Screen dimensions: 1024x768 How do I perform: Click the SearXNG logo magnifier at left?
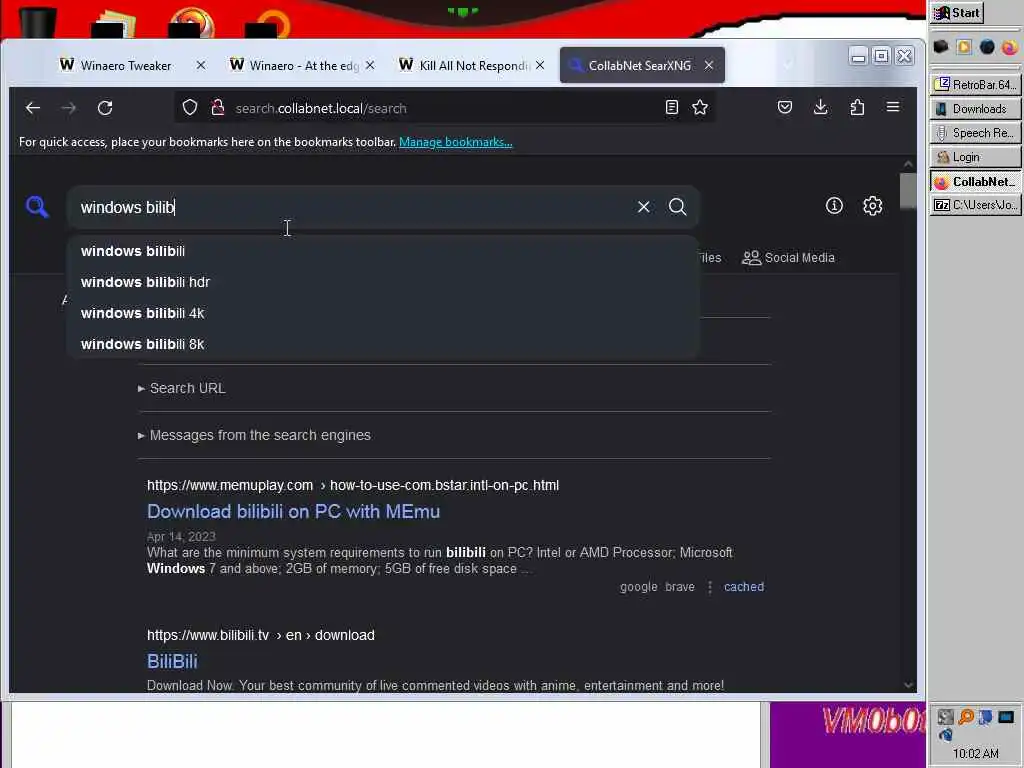click(37, 207)
